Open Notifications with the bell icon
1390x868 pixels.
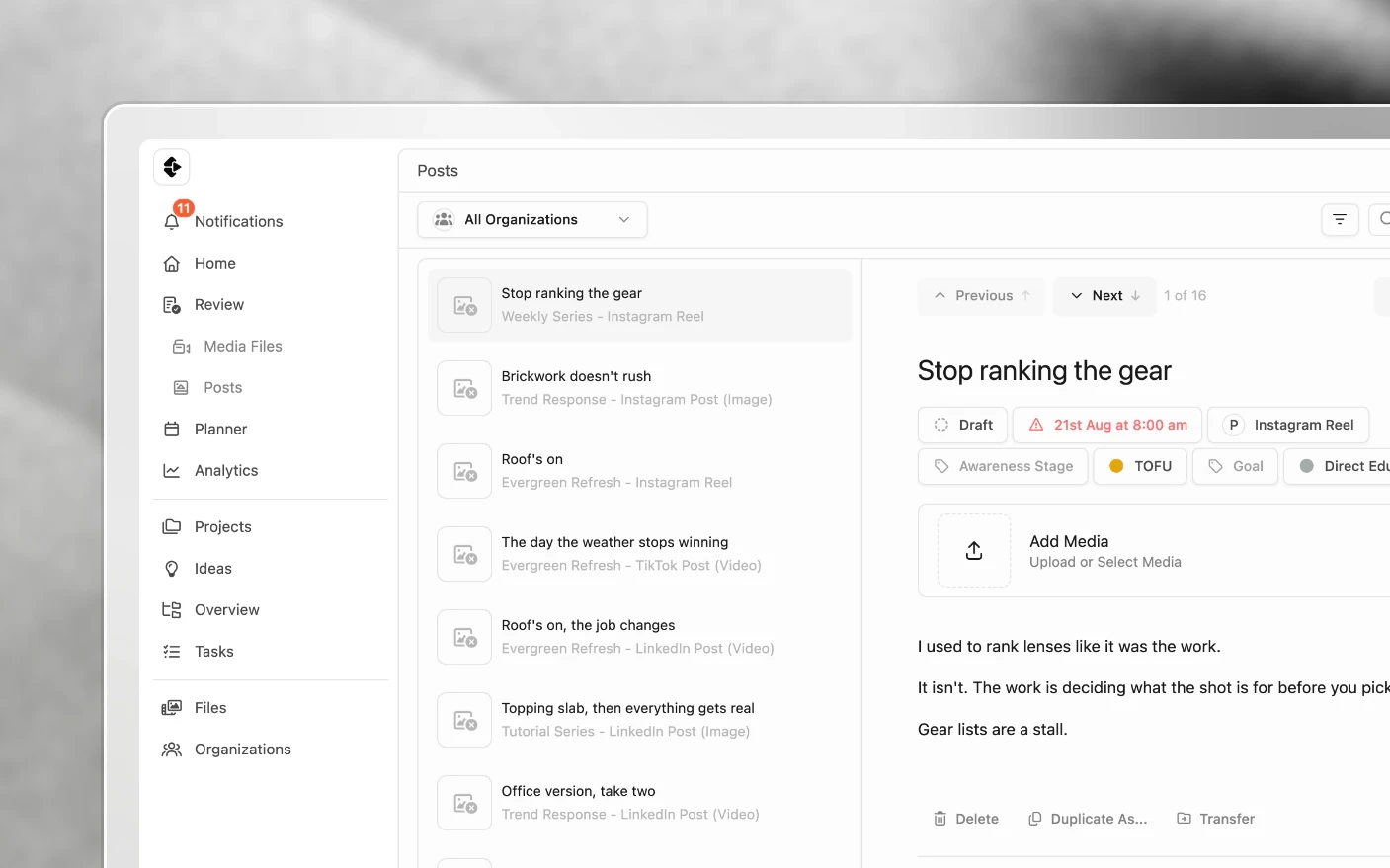point(172,222)
